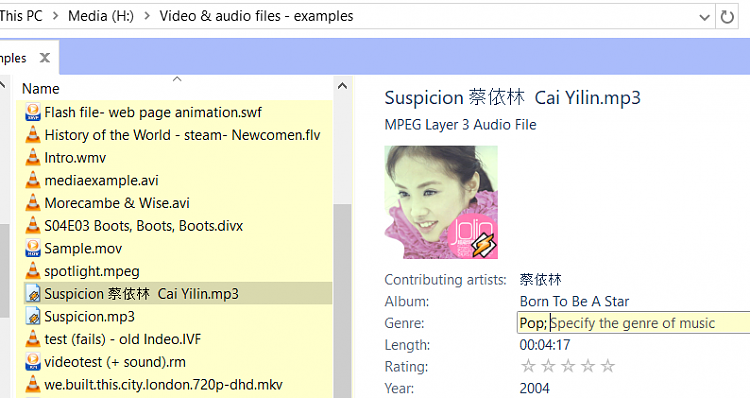Viewport: 750px width, 398px height.
Task: Click the VLC icon of S04E03 Boots divx file
Action: click(33, 225)
